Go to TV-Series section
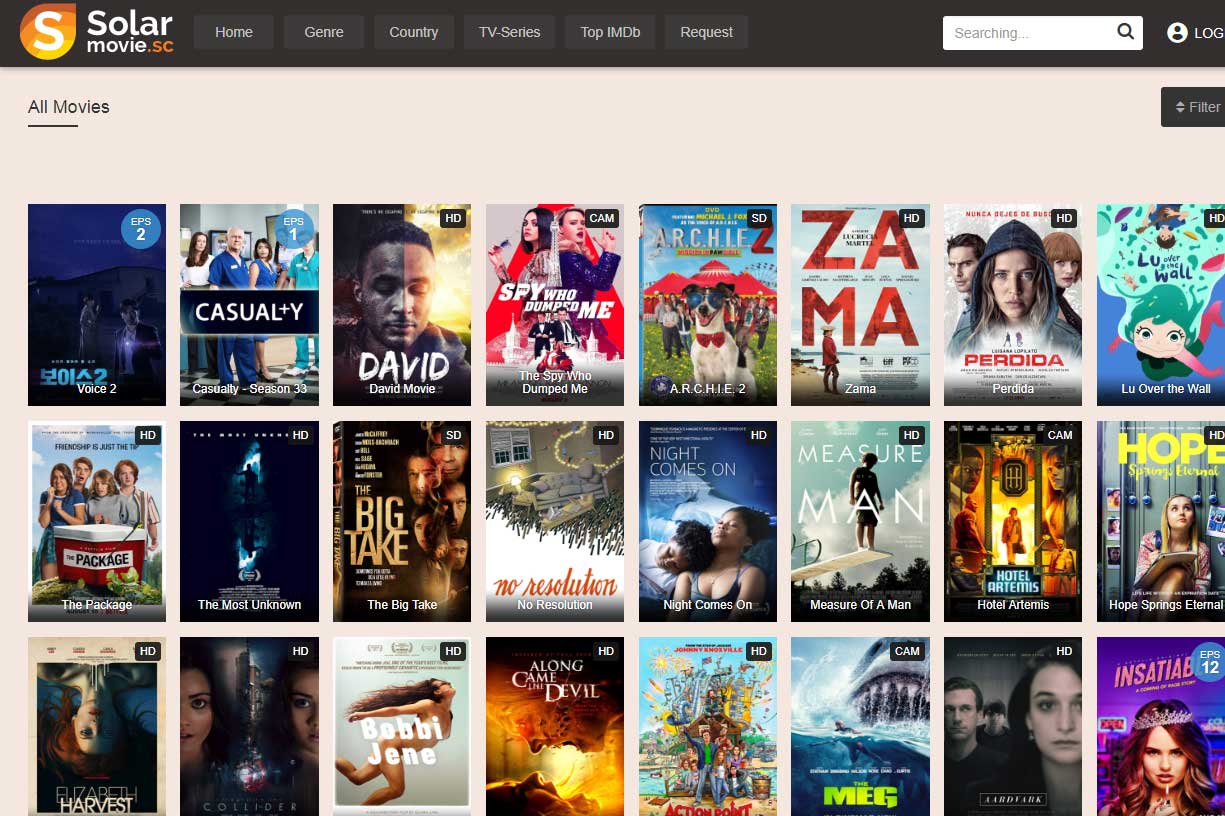The image size is (1225, 816). (509, 32)
